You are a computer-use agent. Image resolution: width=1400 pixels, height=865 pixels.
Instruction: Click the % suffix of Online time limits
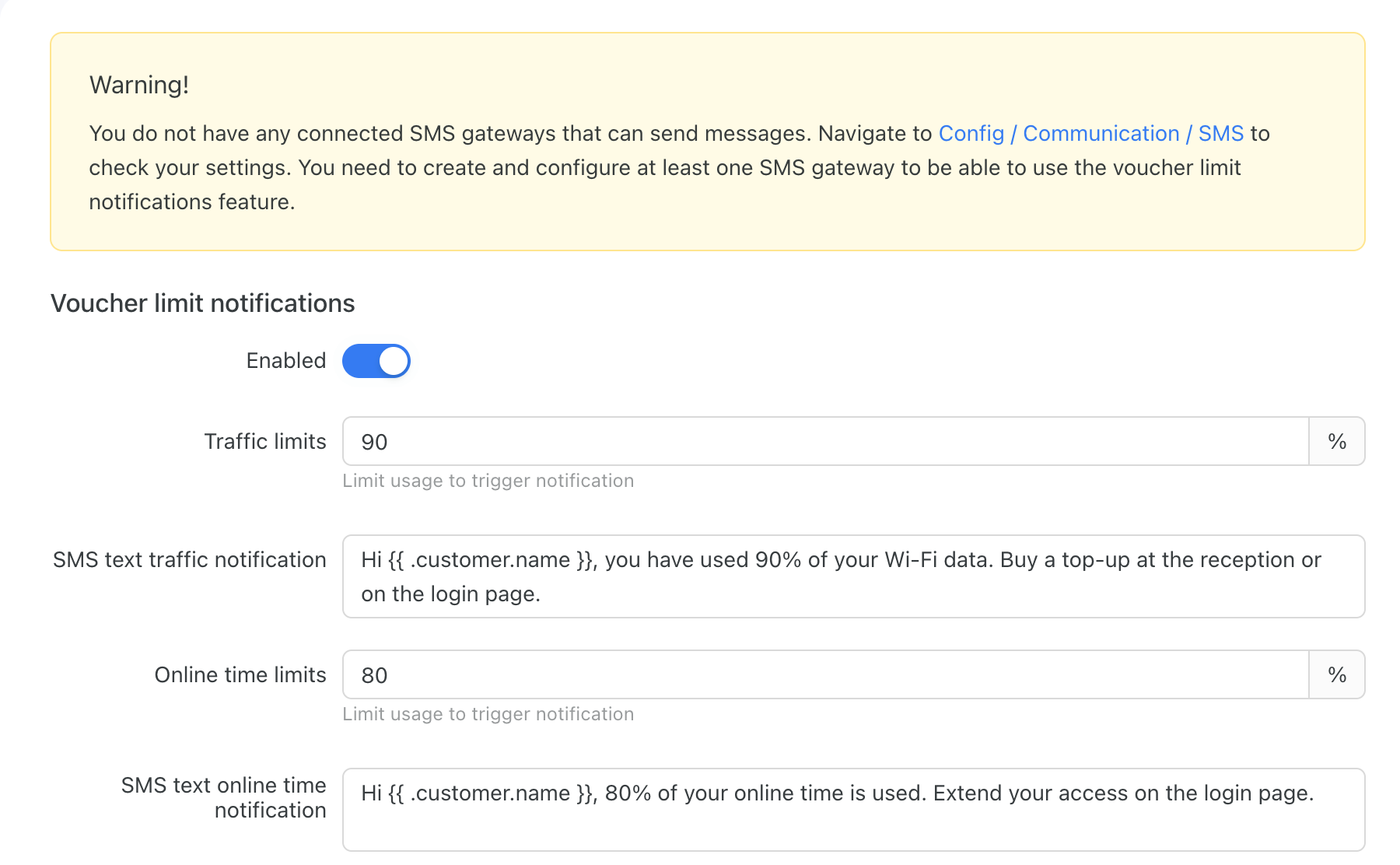coord(1337,674)
